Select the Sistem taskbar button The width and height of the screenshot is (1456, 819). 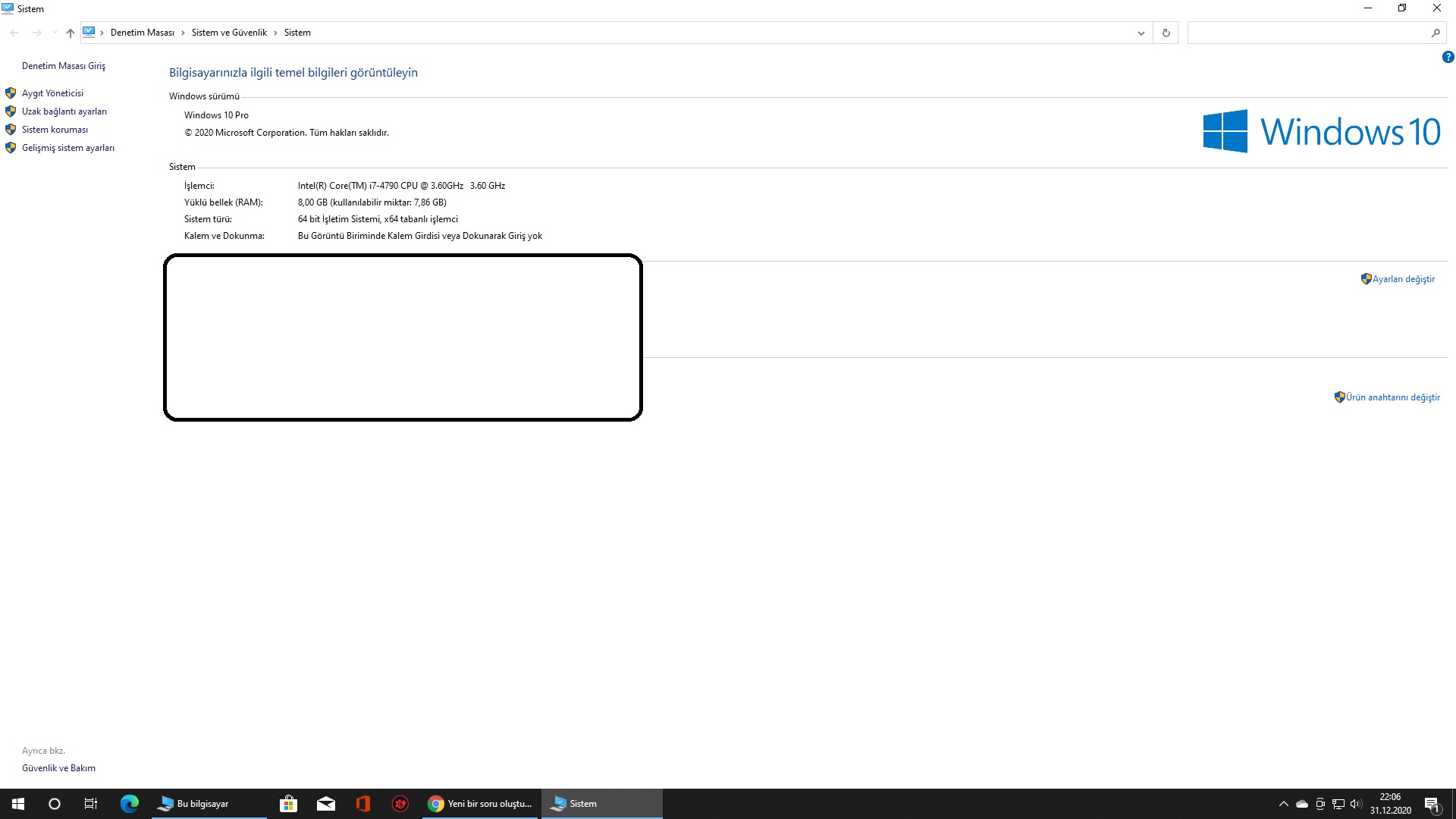click(602, 804)
